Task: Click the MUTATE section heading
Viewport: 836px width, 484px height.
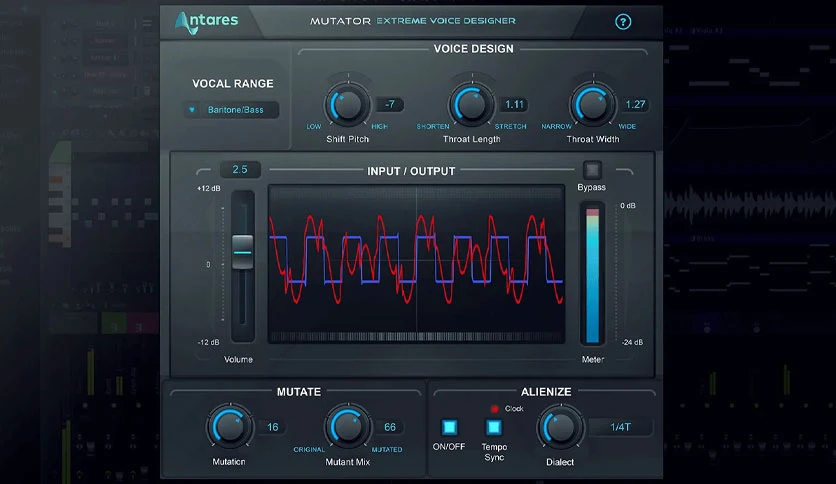Action: click(299, 392)
